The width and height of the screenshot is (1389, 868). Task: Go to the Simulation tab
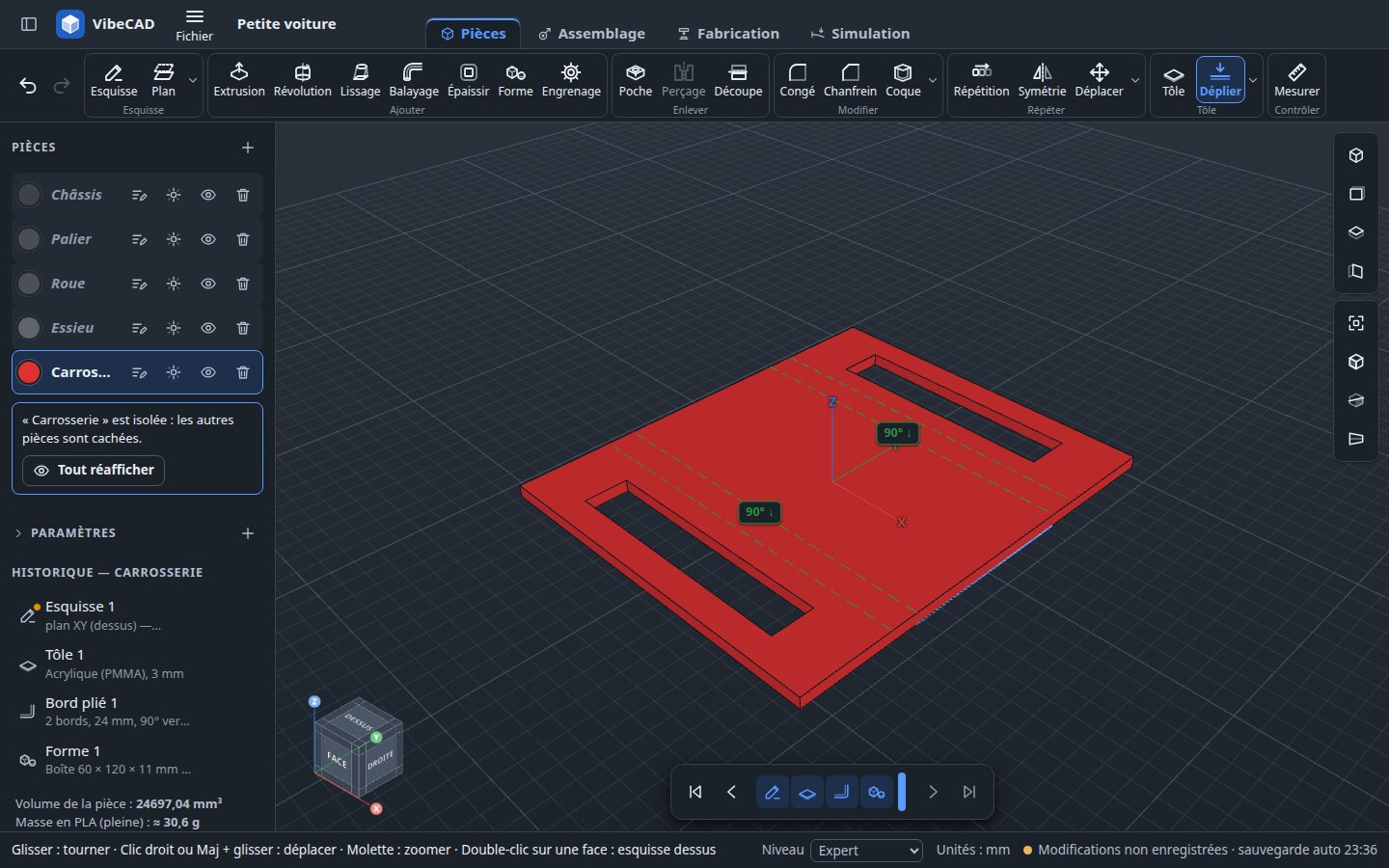tap(860, 34)
